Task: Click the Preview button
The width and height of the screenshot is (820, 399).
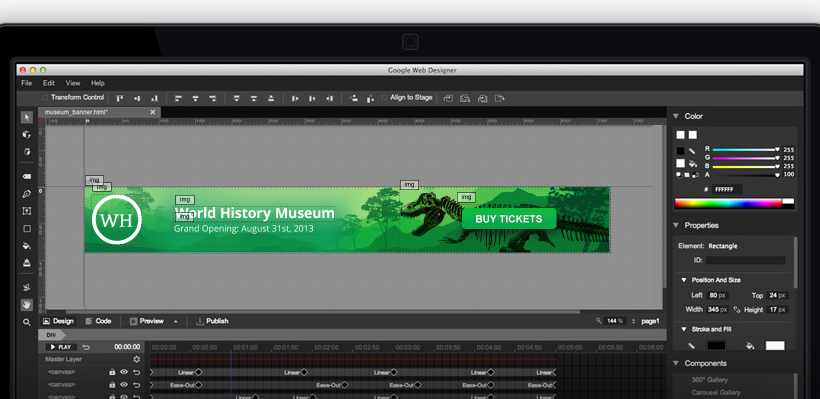Action: [x=147, y=321]
